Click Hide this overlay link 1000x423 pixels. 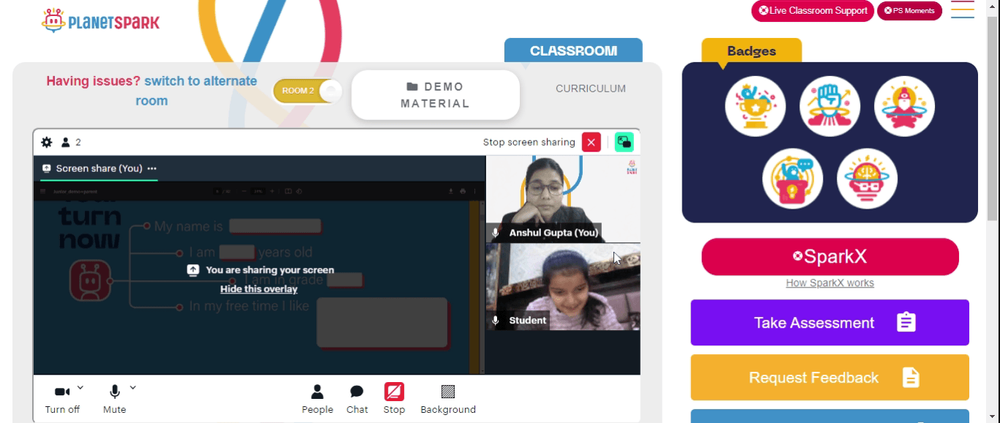coord(259,289)
